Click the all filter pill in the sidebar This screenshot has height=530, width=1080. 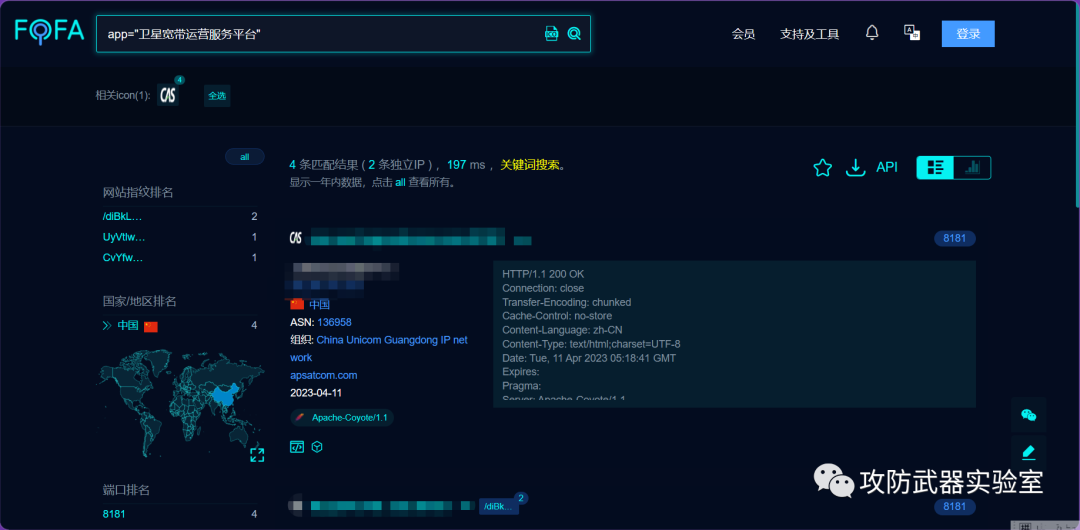245,157
